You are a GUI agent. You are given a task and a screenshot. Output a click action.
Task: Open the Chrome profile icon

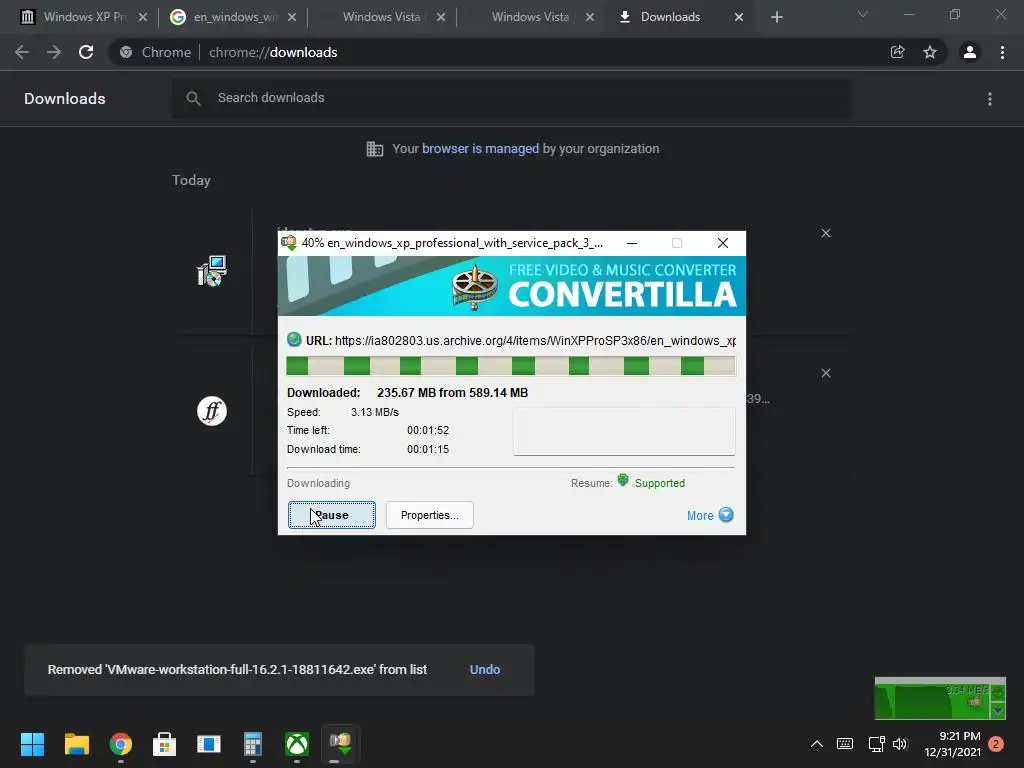click(970, 52)
